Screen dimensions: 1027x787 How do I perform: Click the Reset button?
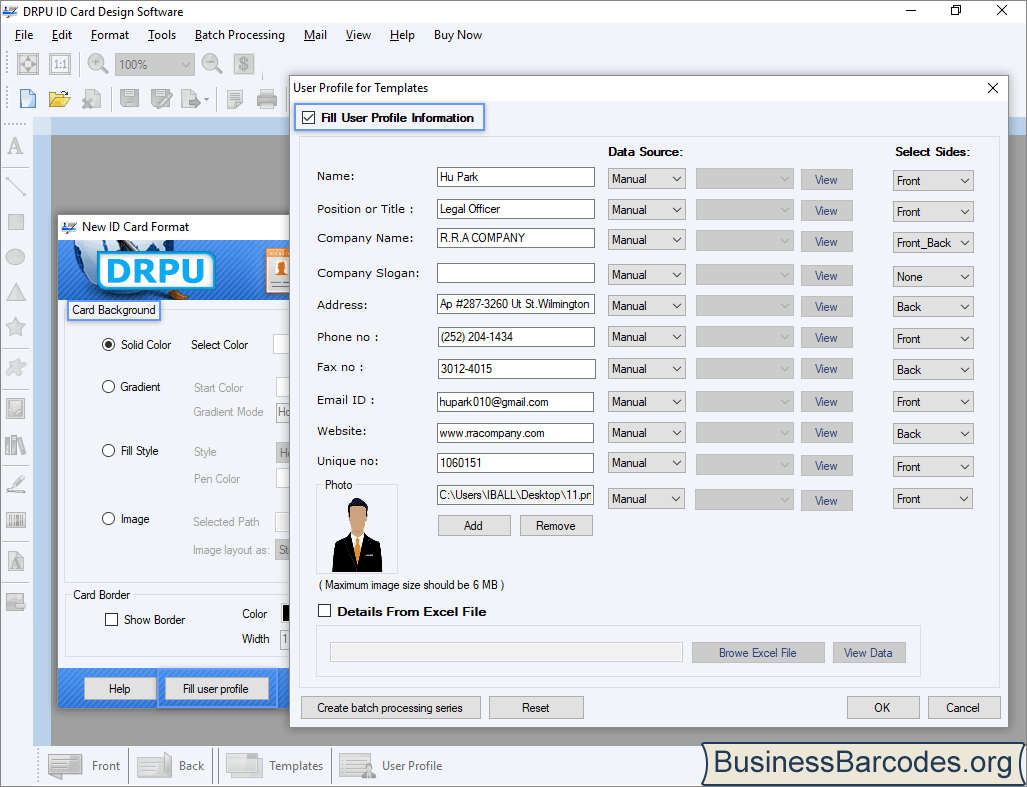click(x=536, y=708)
